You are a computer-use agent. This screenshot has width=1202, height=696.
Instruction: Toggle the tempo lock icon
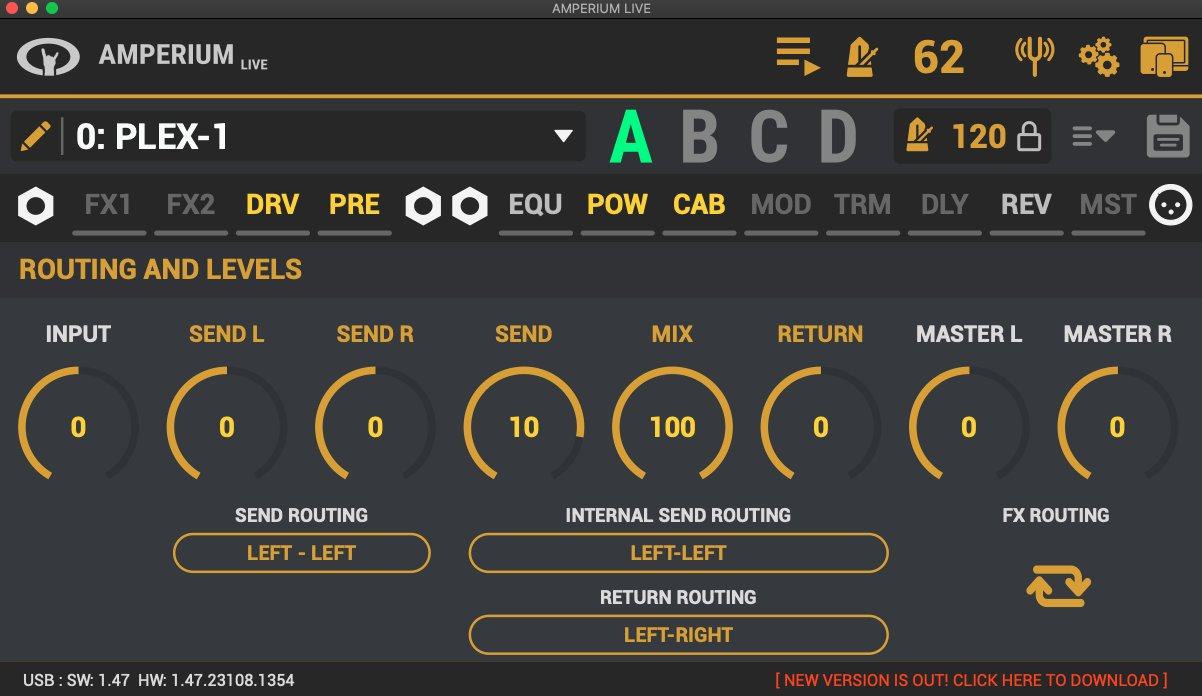(x=1028, y=137)
